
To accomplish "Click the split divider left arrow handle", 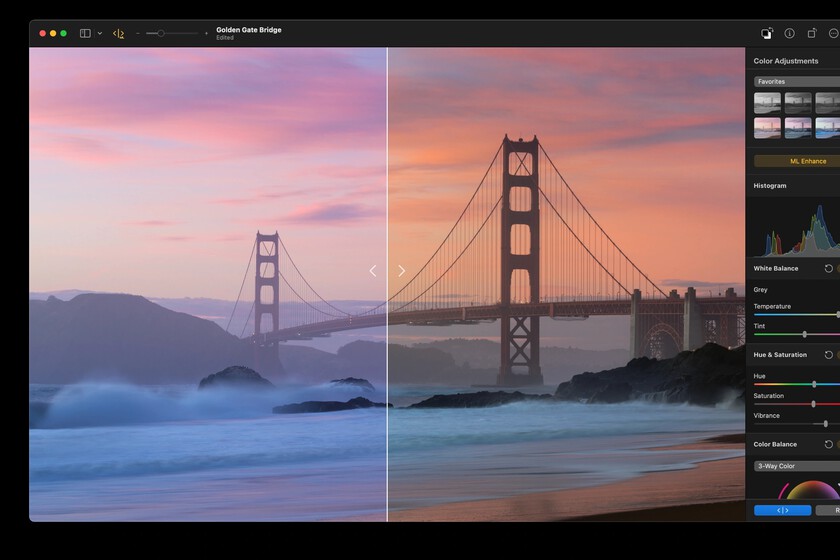I will [x=373, y=271].
